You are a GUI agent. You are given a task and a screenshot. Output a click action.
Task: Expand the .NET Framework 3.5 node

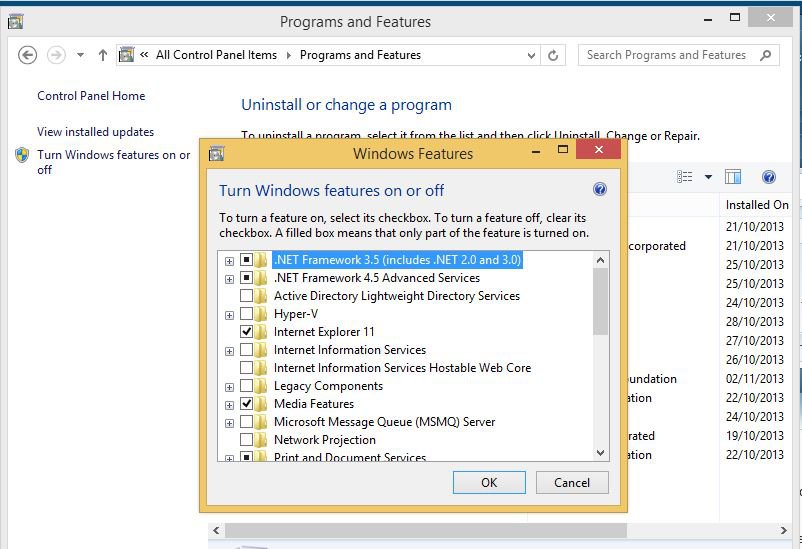click(x=229, y=261)
